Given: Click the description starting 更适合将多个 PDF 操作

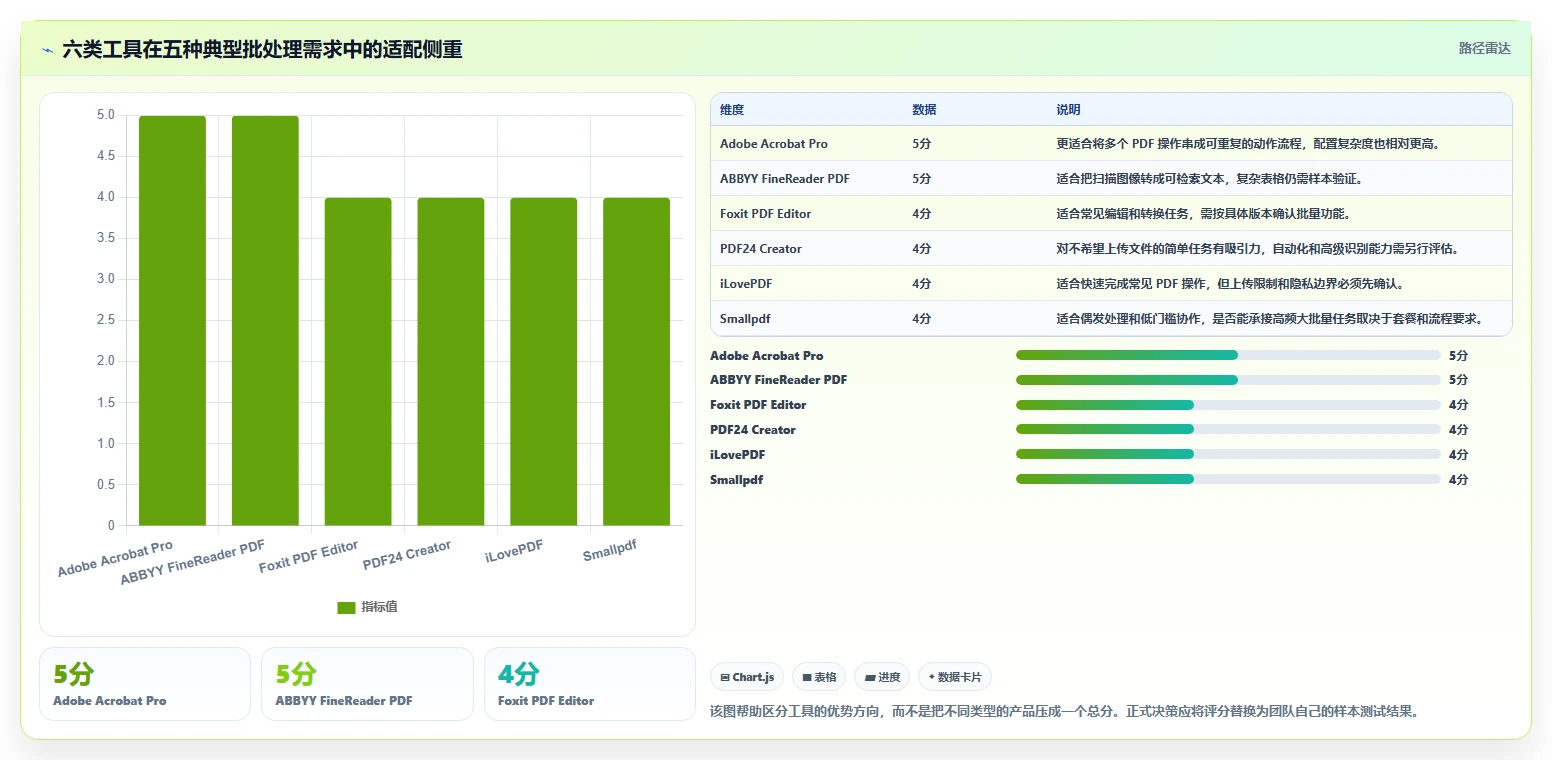Looking at the screenshot, I should pyautogui.click(x=1247, y=144).
